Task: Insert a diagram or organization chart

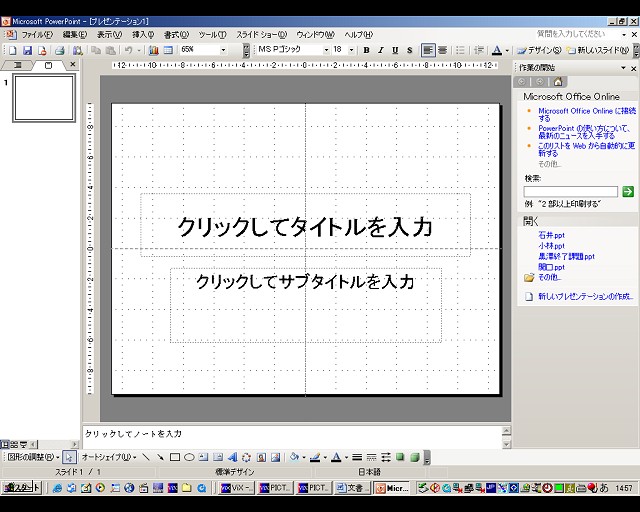Action: click(247, 457)
